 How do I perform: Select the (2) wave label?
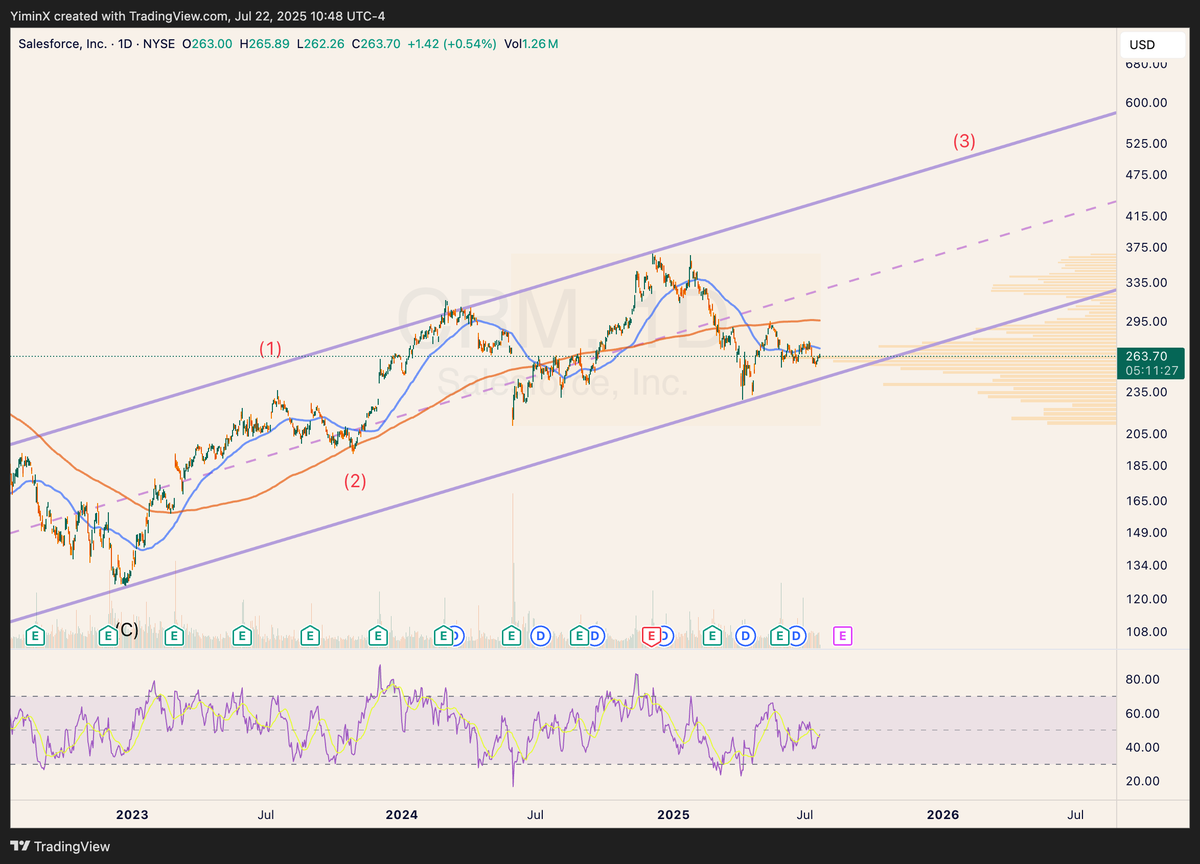tap(355, 480)
